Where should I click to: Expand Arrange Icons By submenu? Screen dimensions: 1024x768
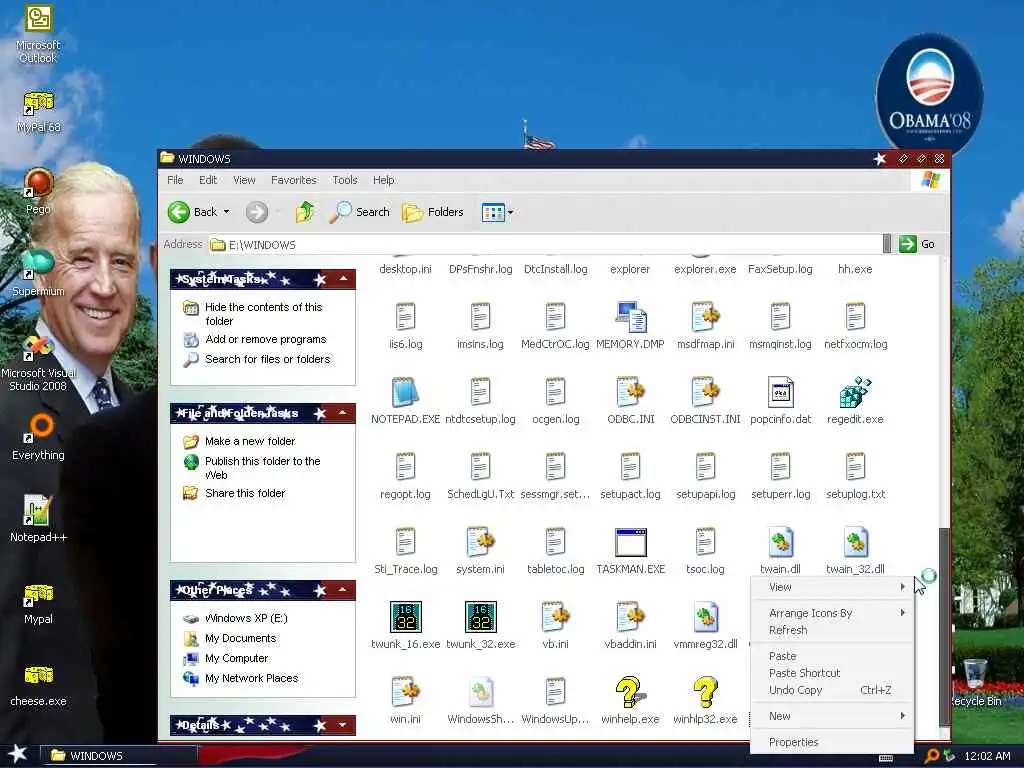[x=832, y=613]
